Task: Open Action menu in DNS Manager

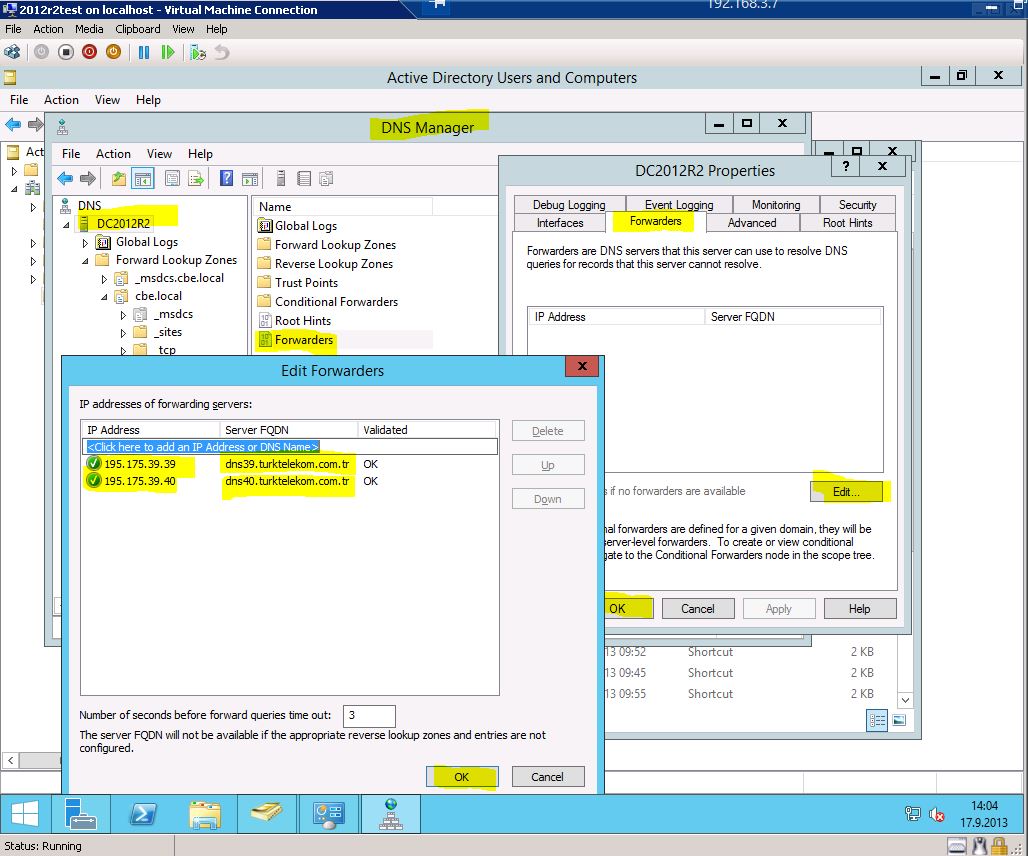Action: 113,153
